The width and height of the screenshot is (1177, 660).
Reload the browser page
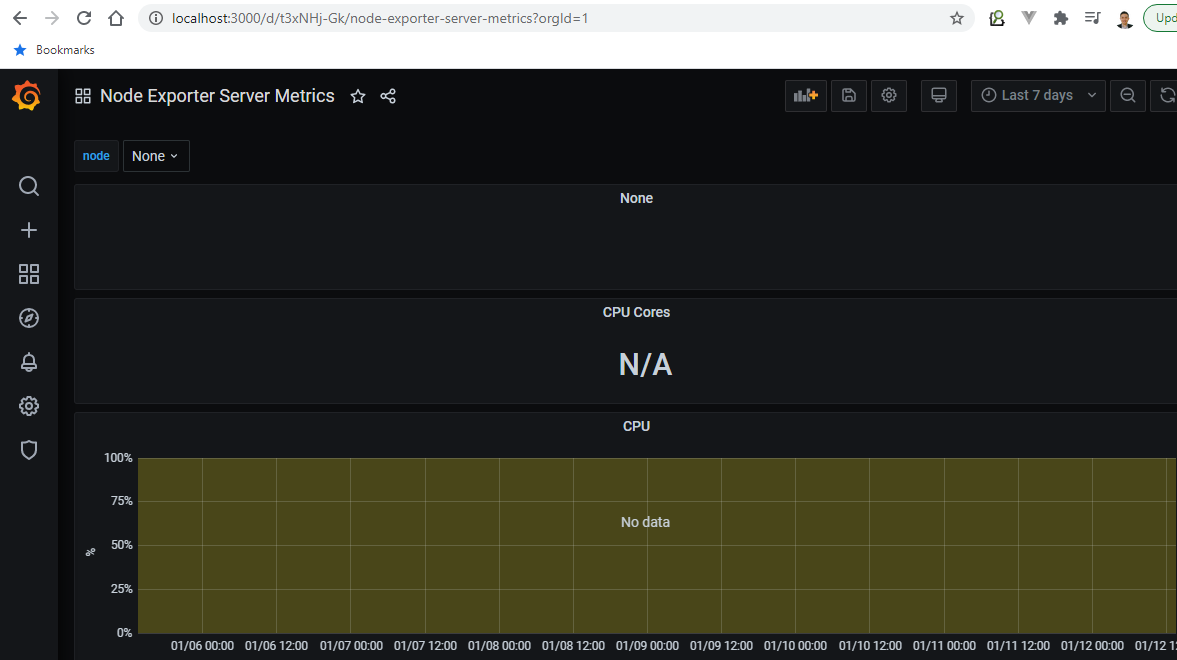[x=84, y=18]
